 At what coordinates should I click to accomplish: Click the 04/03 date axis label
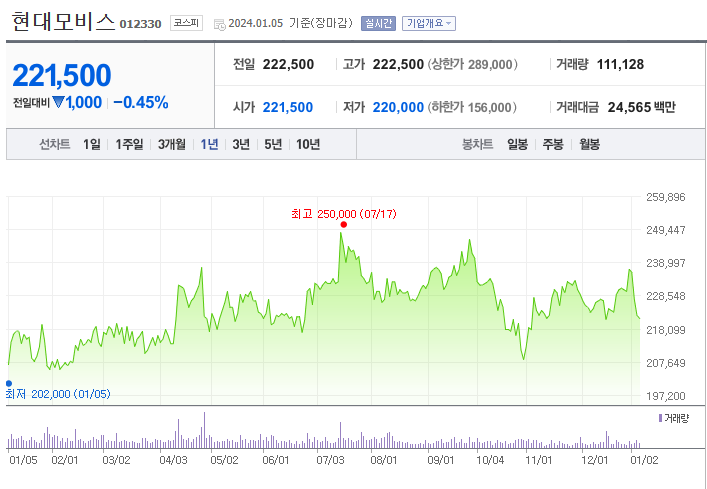174,460
